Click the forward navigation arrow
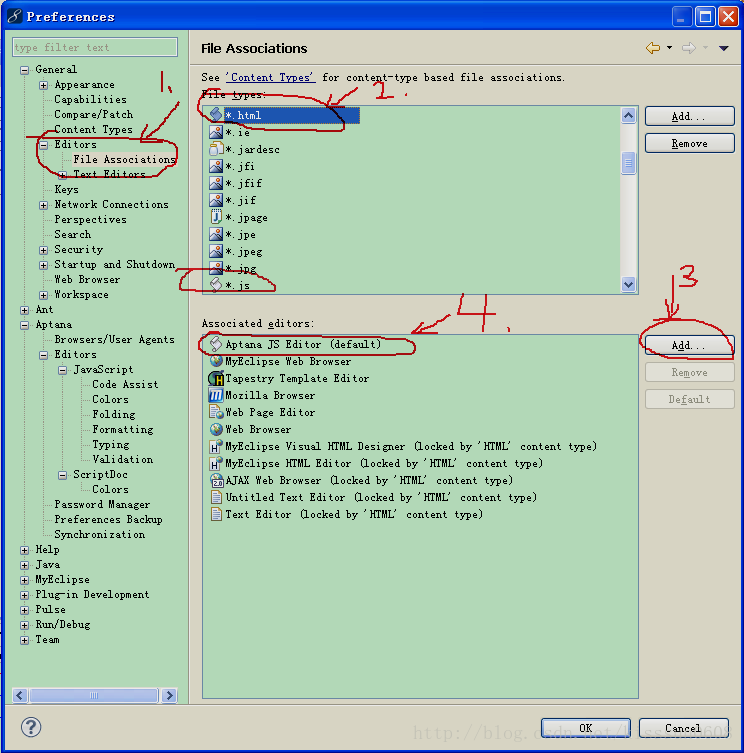This screenshot has width=744, height=753. point(689,48)
